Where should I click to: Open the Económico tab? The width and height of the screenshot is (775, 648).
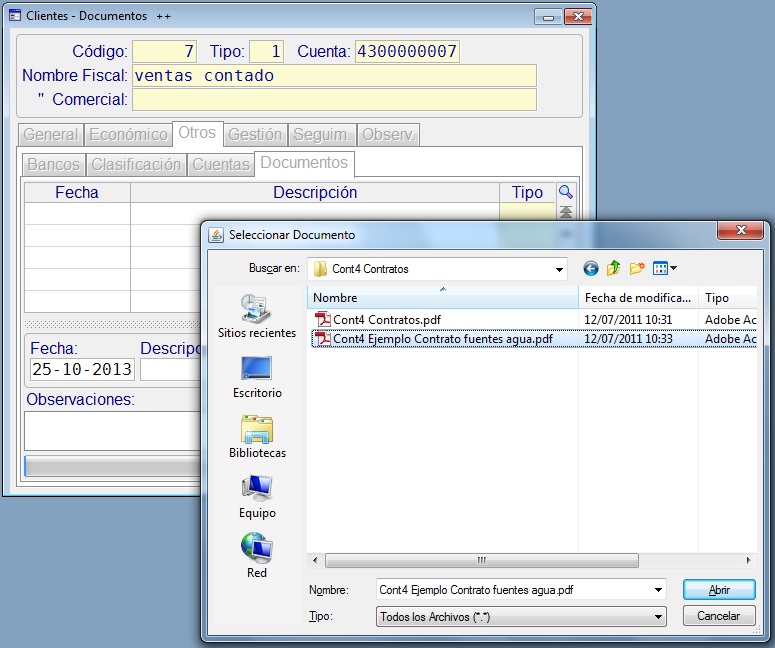[x=128, y=134]
